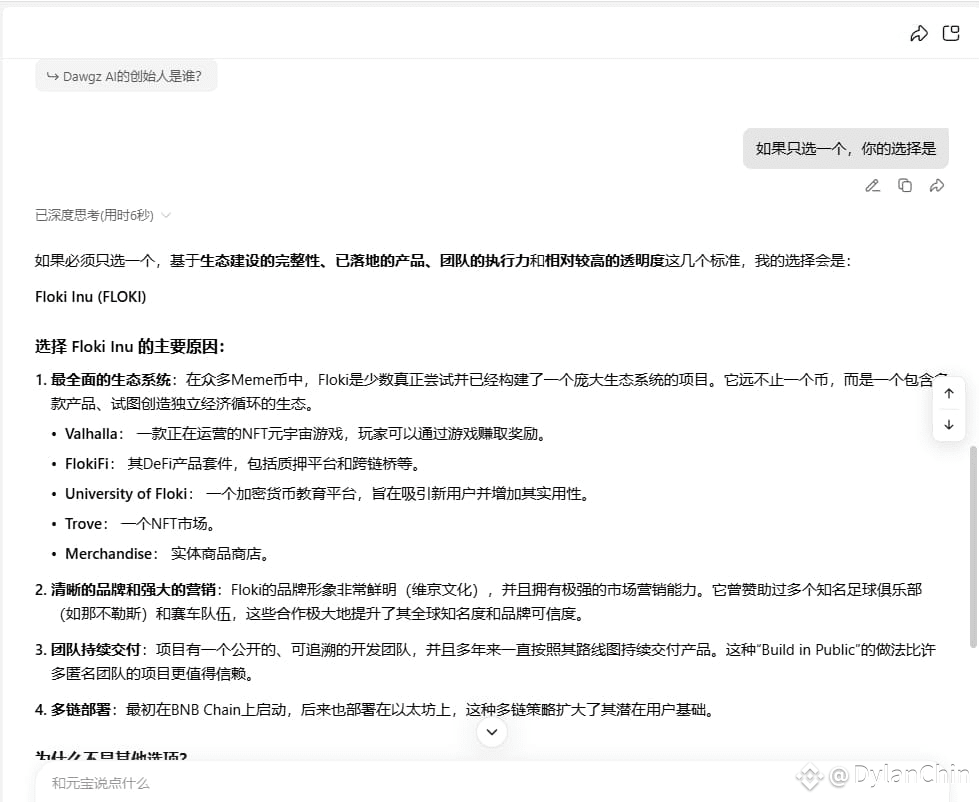Image resolution: width=979 pixels, height=802 pixels.
Task: Click the bold text 多链部署
Action: click(x=81, y=710)
